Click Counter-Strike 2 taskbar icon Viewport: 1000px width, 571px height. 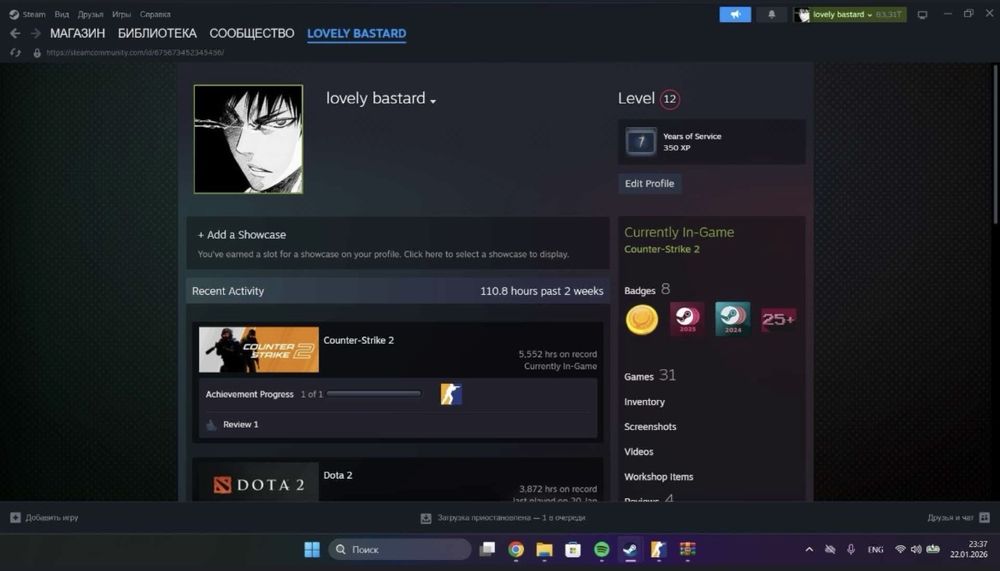[x=658, y=549]
